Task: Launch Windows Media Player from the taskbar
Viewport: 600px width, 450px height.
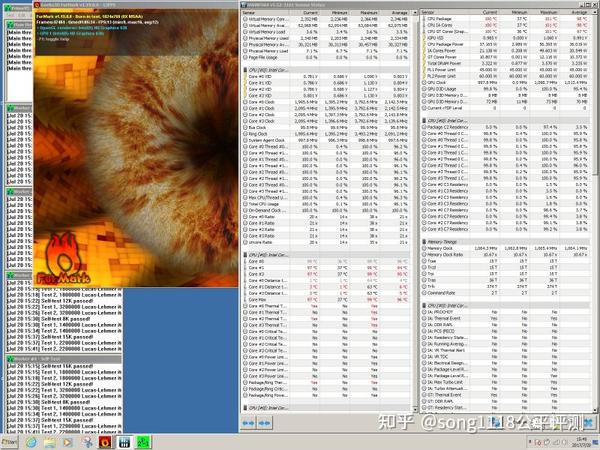Action: [68, 442]
